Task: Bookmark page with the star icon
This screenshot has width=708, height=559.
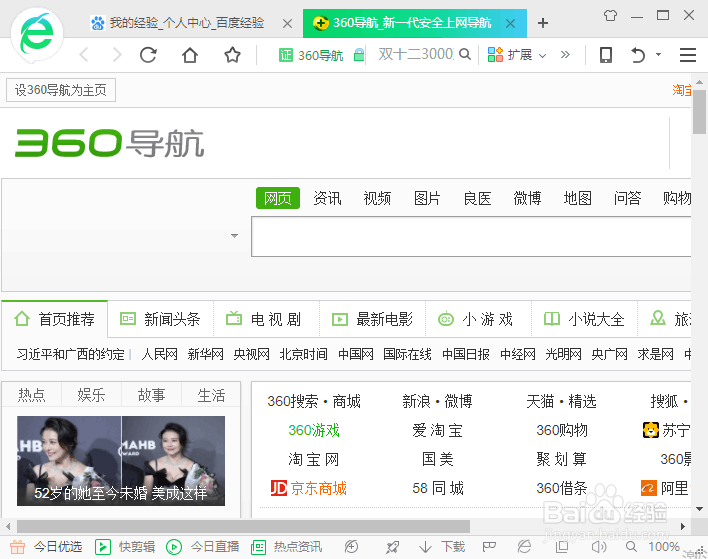Action: click(233, 55)
